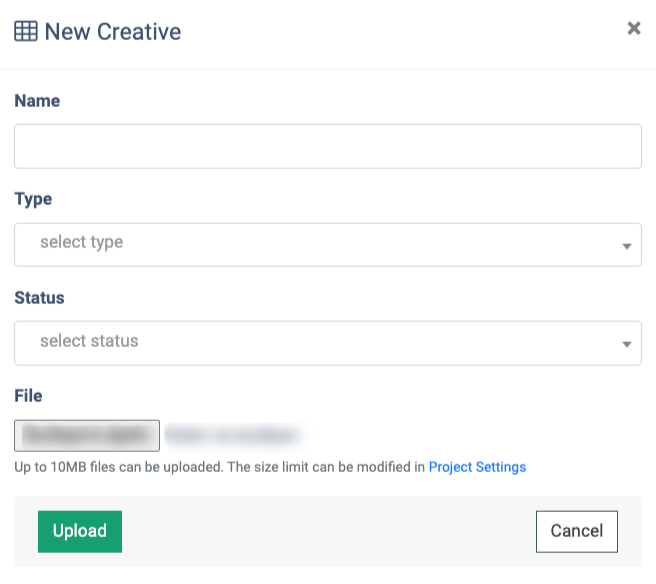Focus the Name text input field

pyautogui.click(x=327, y=146)
